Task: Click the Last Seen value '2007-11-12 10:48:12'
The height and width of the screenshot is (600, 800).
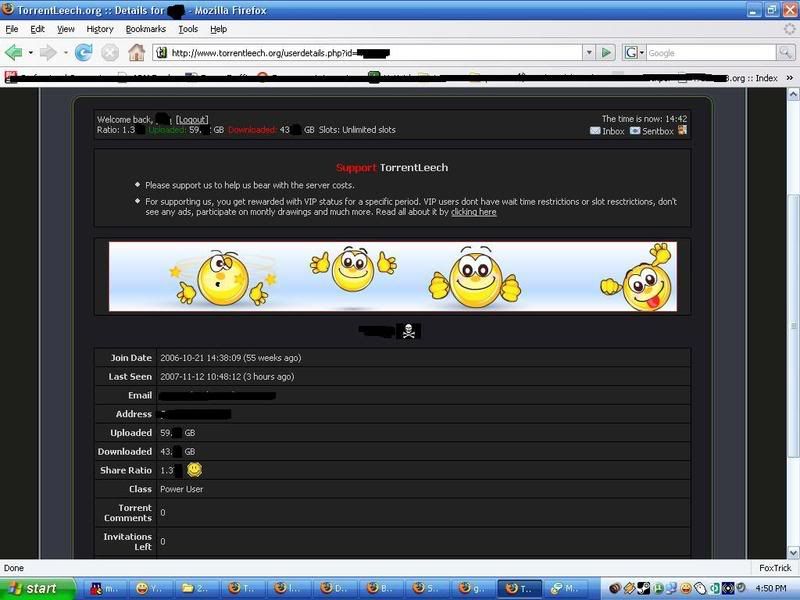Action: (x=201, y=377)
